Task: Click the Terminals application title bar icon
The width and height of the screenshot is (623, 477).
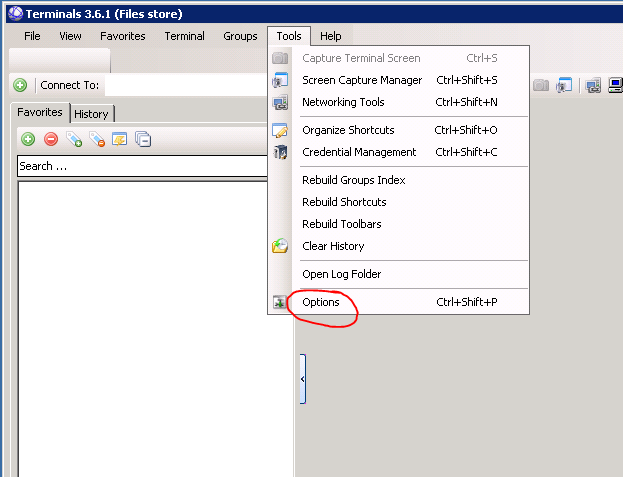Action: (x=15, y=14)
